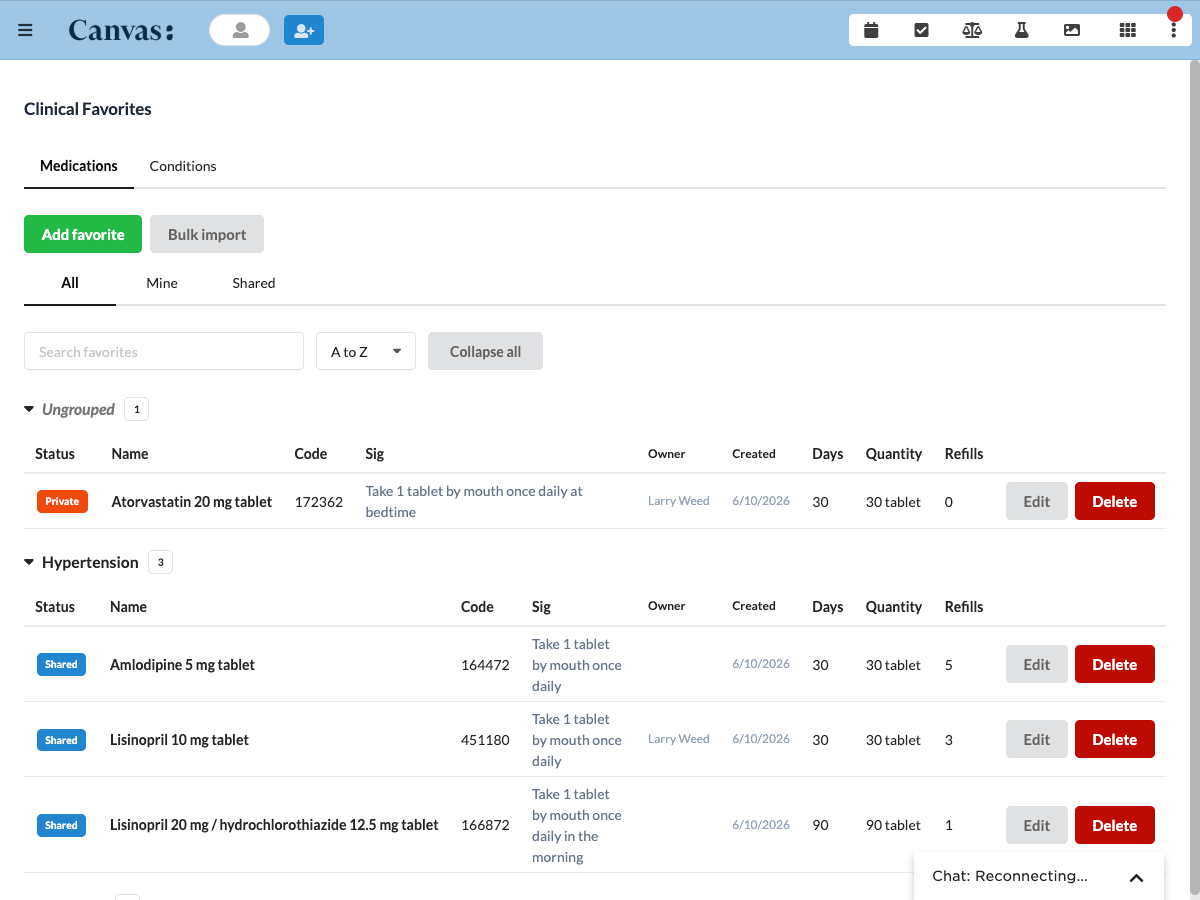The width and height of the screenshot is (1200, 900).
Task: Switch to the Conditions tab
Action: (183, 166)
